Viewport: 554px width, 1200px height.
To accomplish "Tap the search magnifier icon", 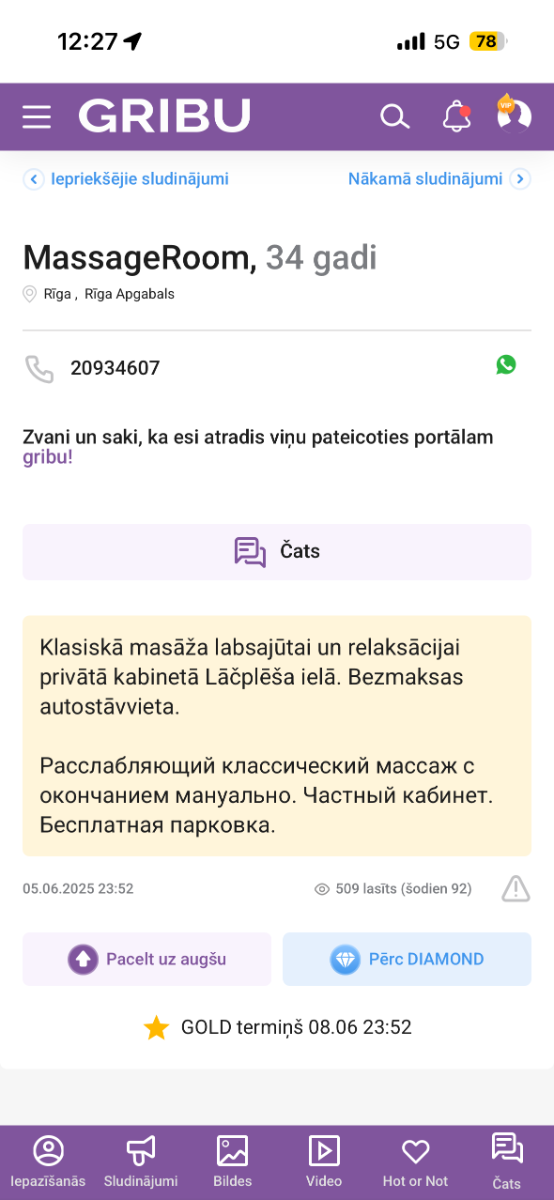I will click(395, 117).
